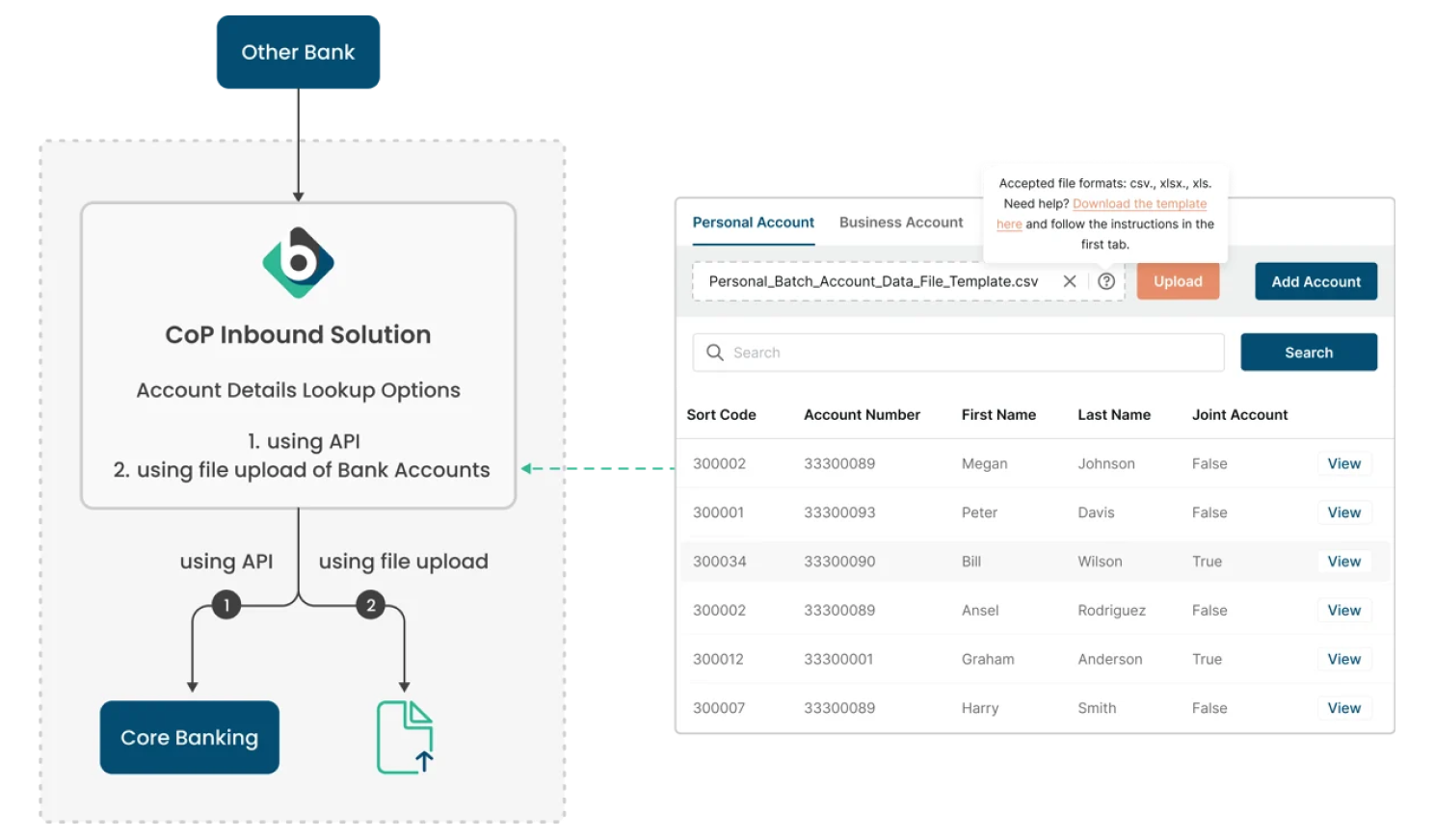View the Bill Wilson account
Screen dimensions: 1434x840
click(x=1344, y=562)
